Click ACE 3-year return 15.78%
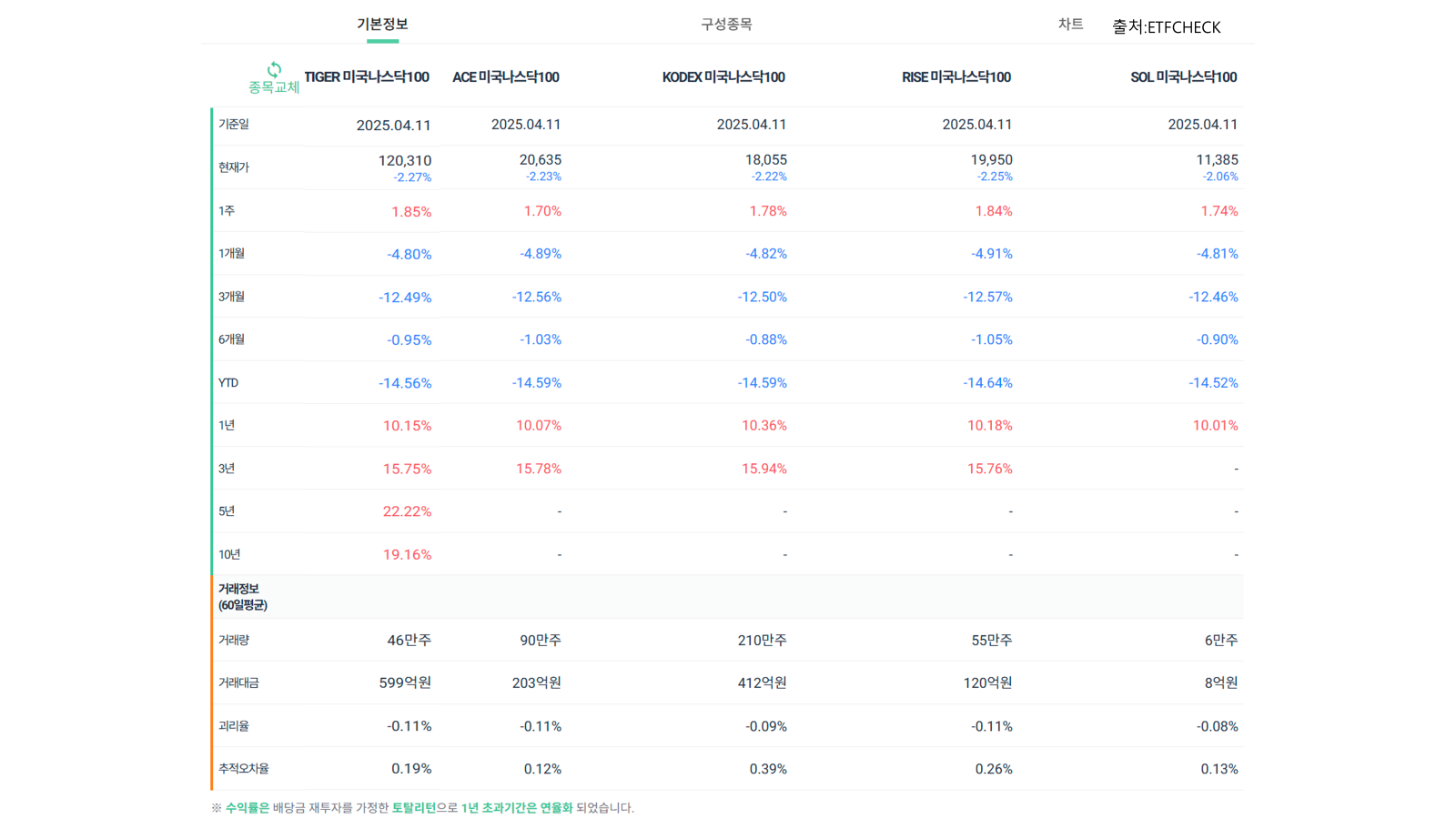Image resolution: width=1456 pixels, height=819 pixels. 539,469
